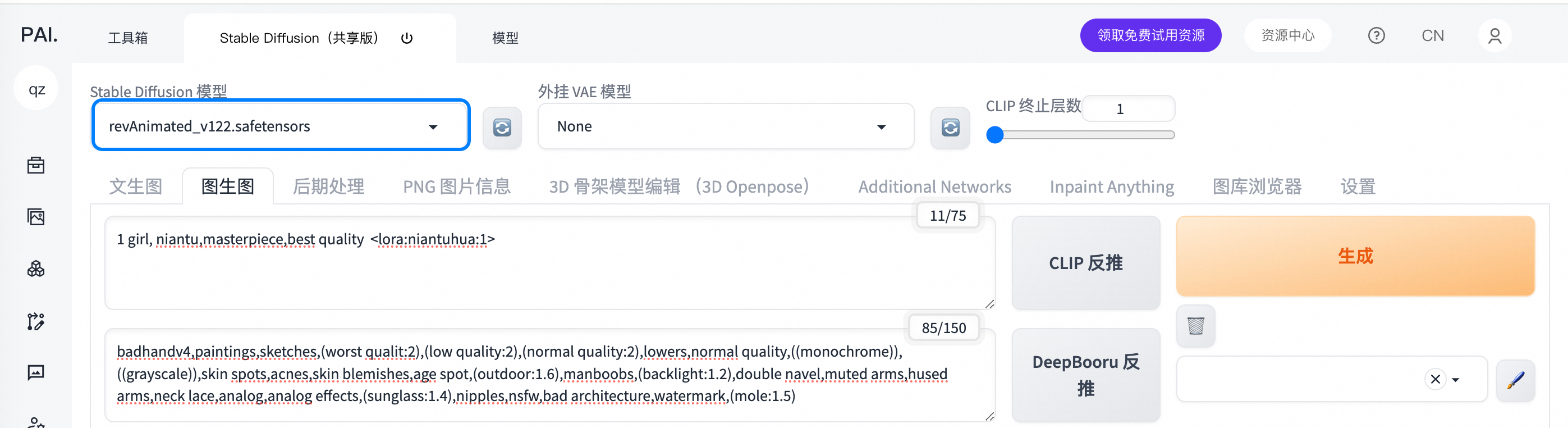Refresh the external VAE model list

[950, 128]
